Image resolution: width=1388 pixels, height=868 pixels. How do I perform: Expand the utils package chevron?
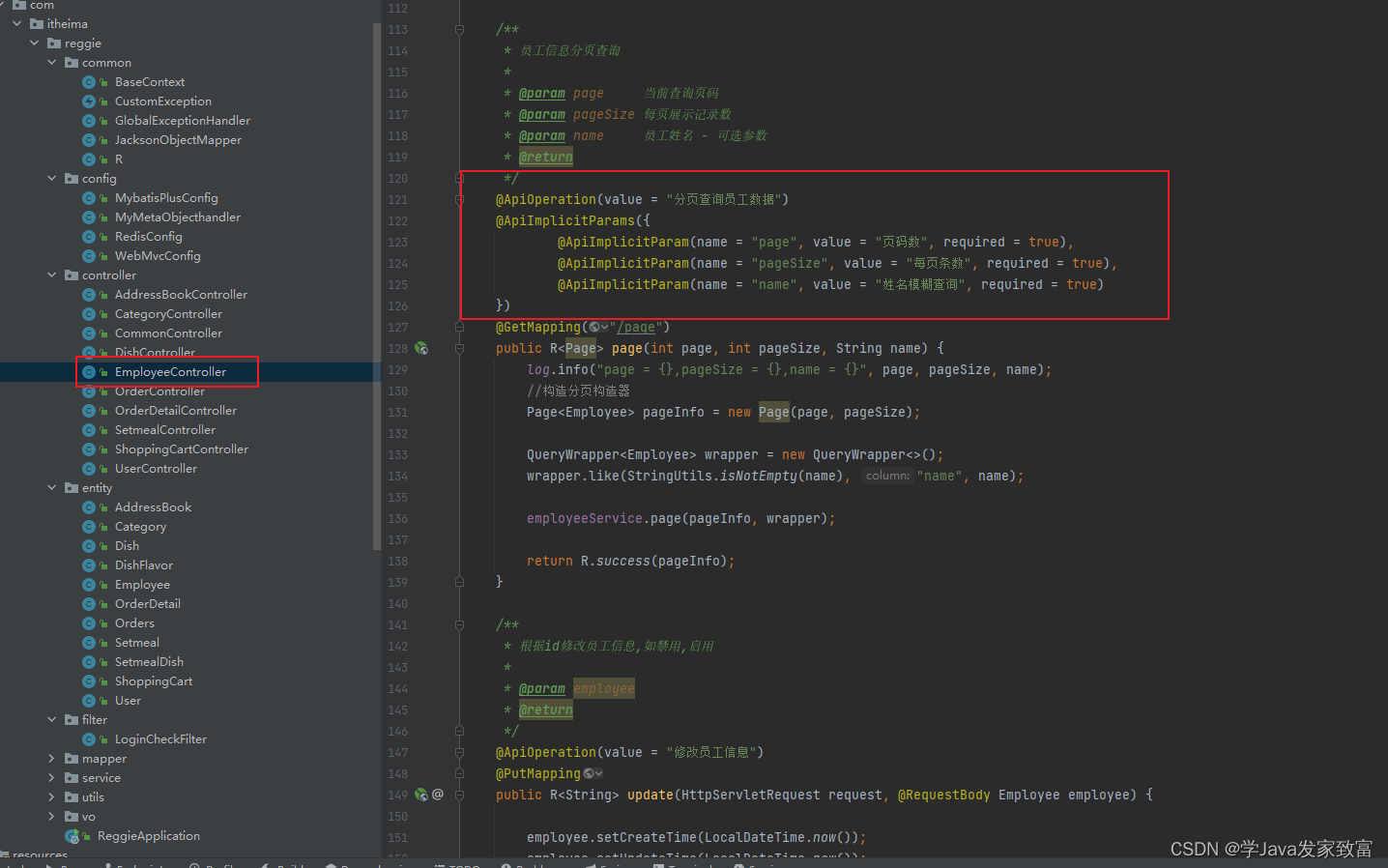tap(52, 797)
